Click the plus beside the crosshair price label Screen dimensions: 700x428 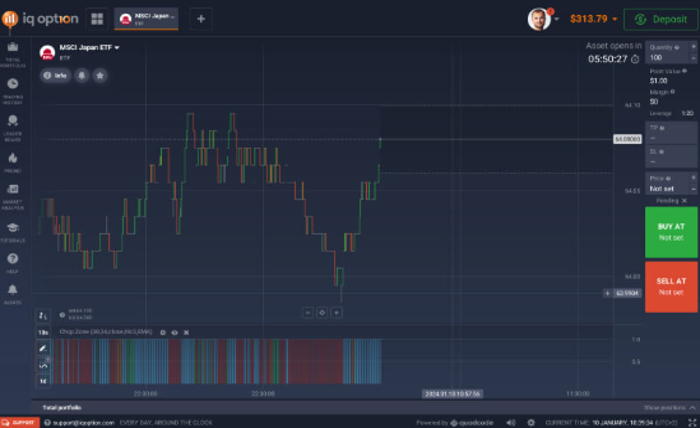coord(607,293)
